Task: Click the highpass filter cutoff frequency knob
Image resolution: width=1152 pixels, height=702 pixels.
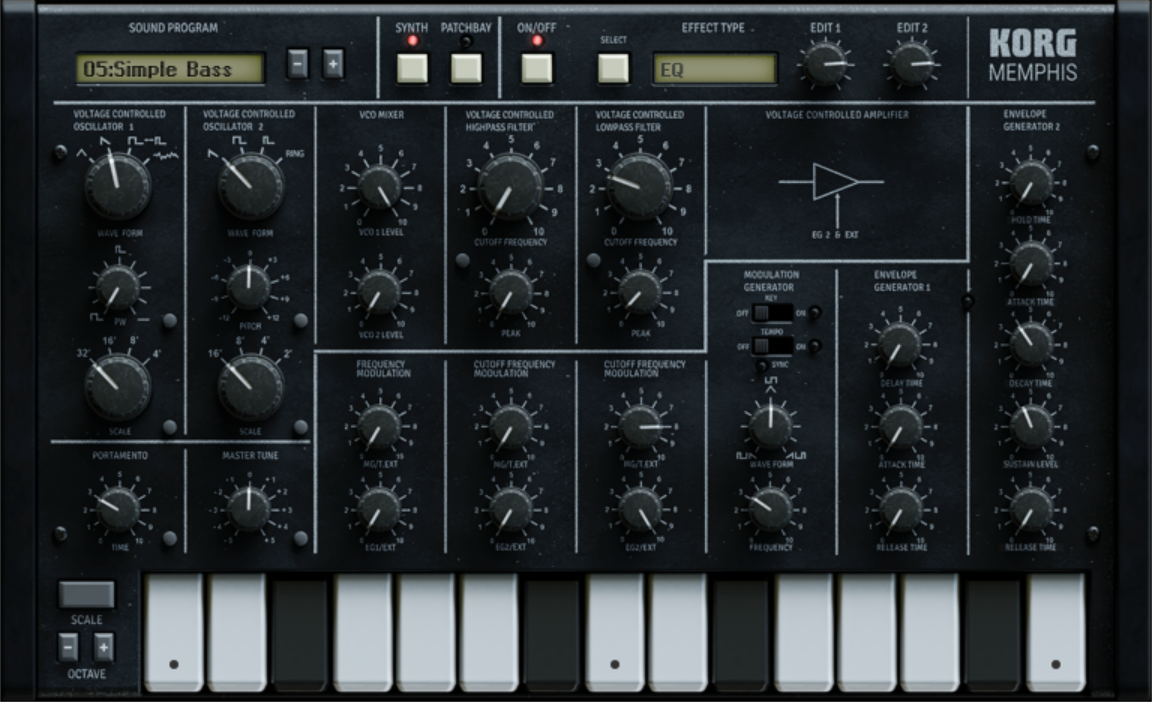Action: [x=510, y=187]
